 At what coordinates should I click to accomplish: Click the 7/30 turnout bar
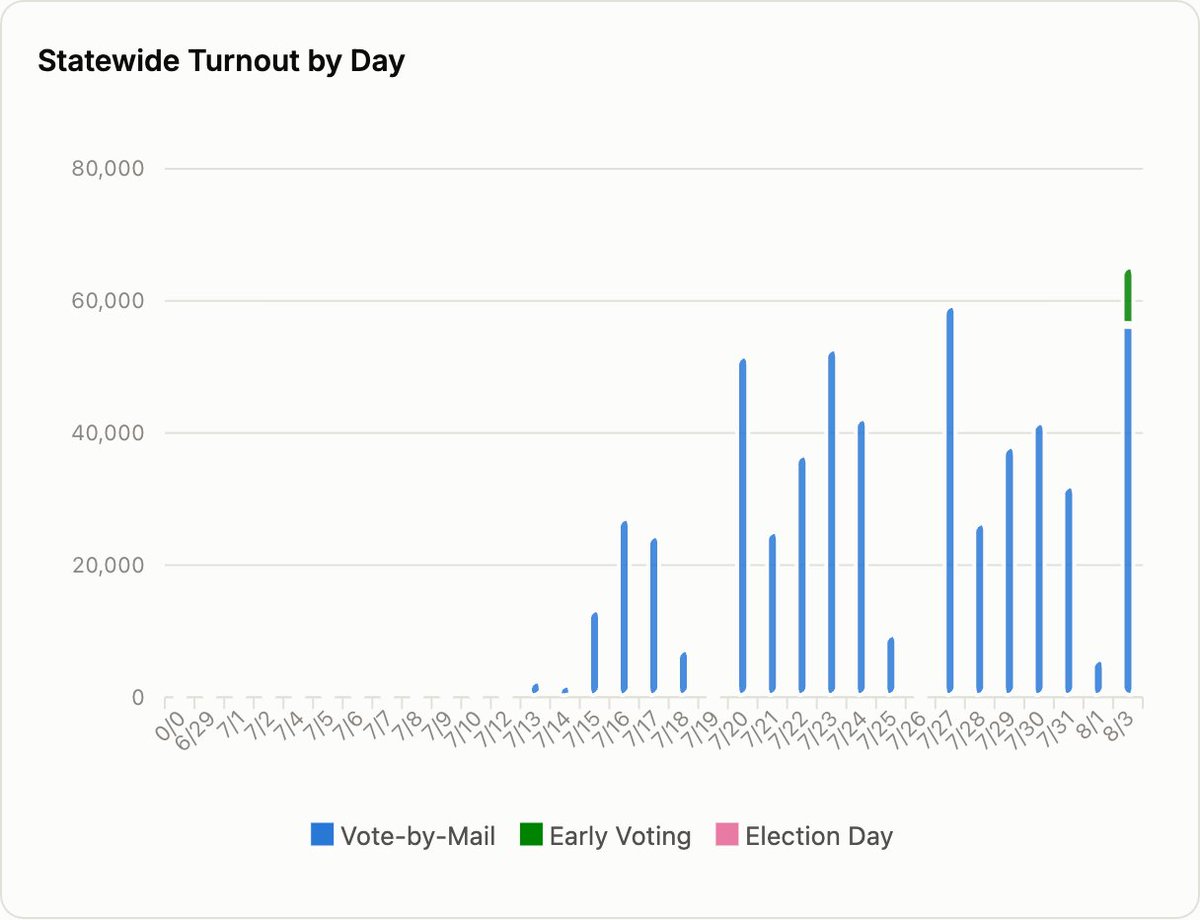(x=1039, y=559)
